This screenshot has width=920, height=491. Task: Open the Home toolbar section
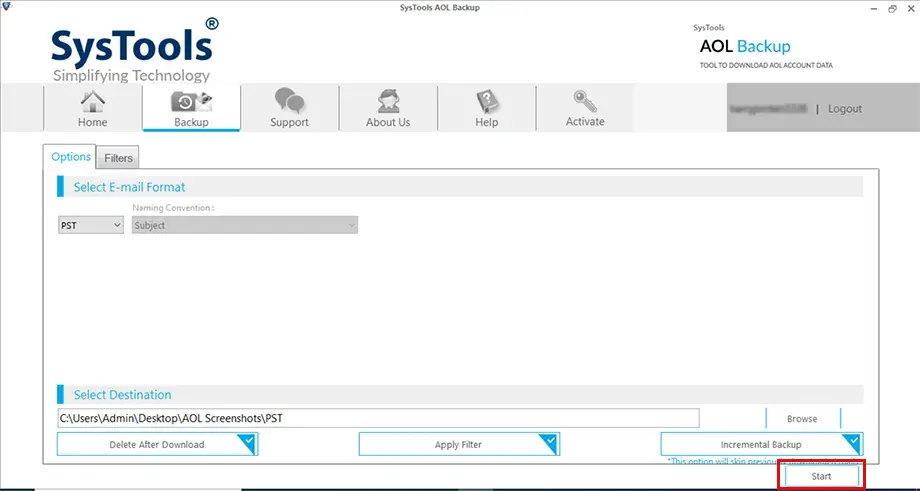(93, 109)
